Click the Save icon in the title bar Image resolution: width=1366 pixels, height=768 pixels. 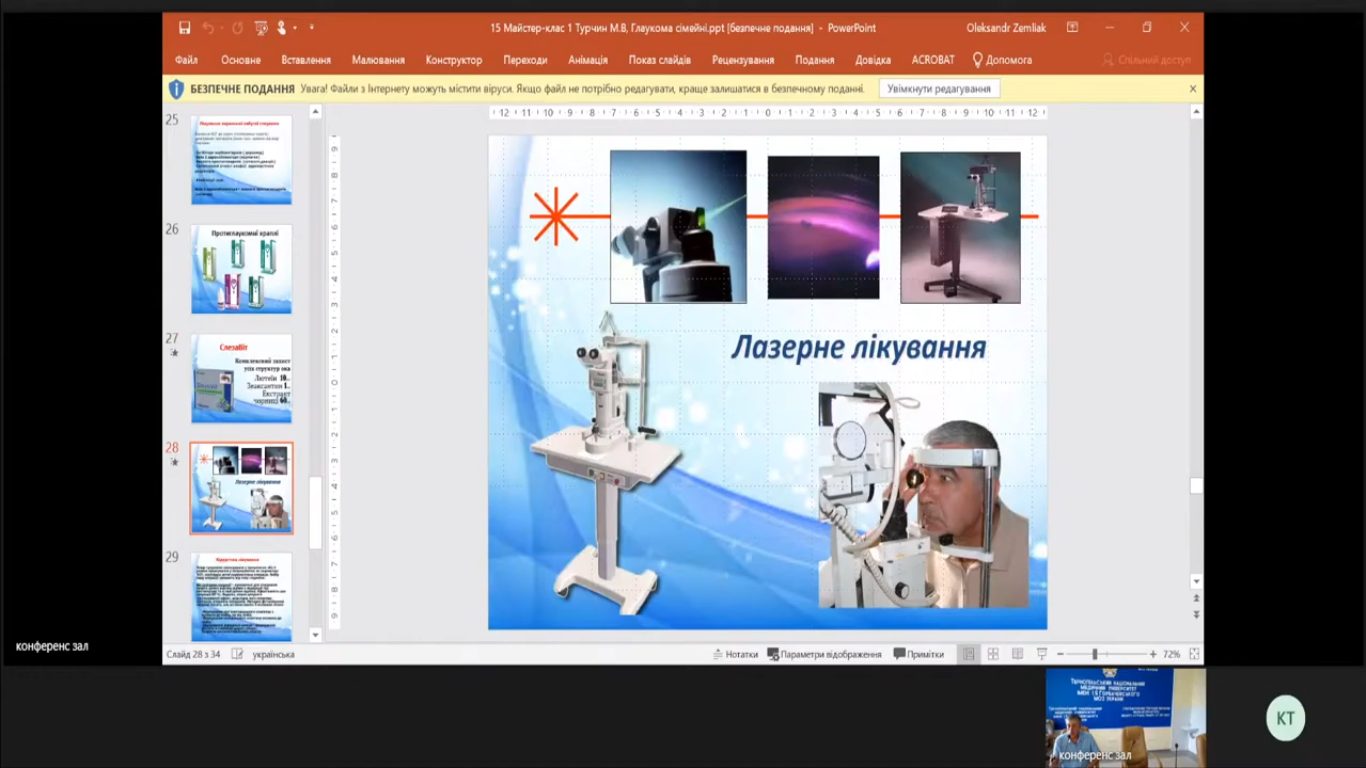click(x=184, y=28)
